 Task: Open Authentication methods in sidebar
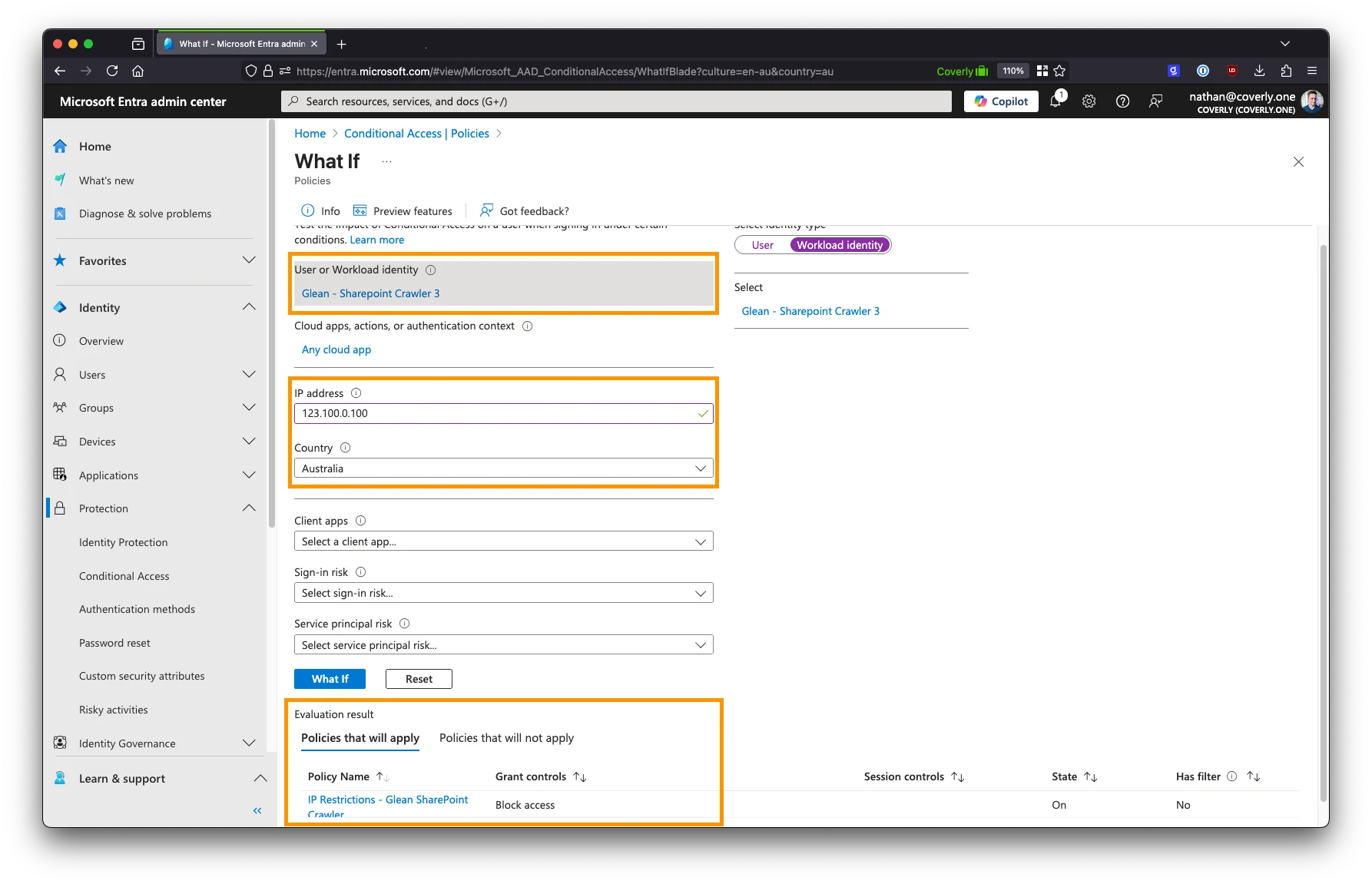(x=137, y=608)
